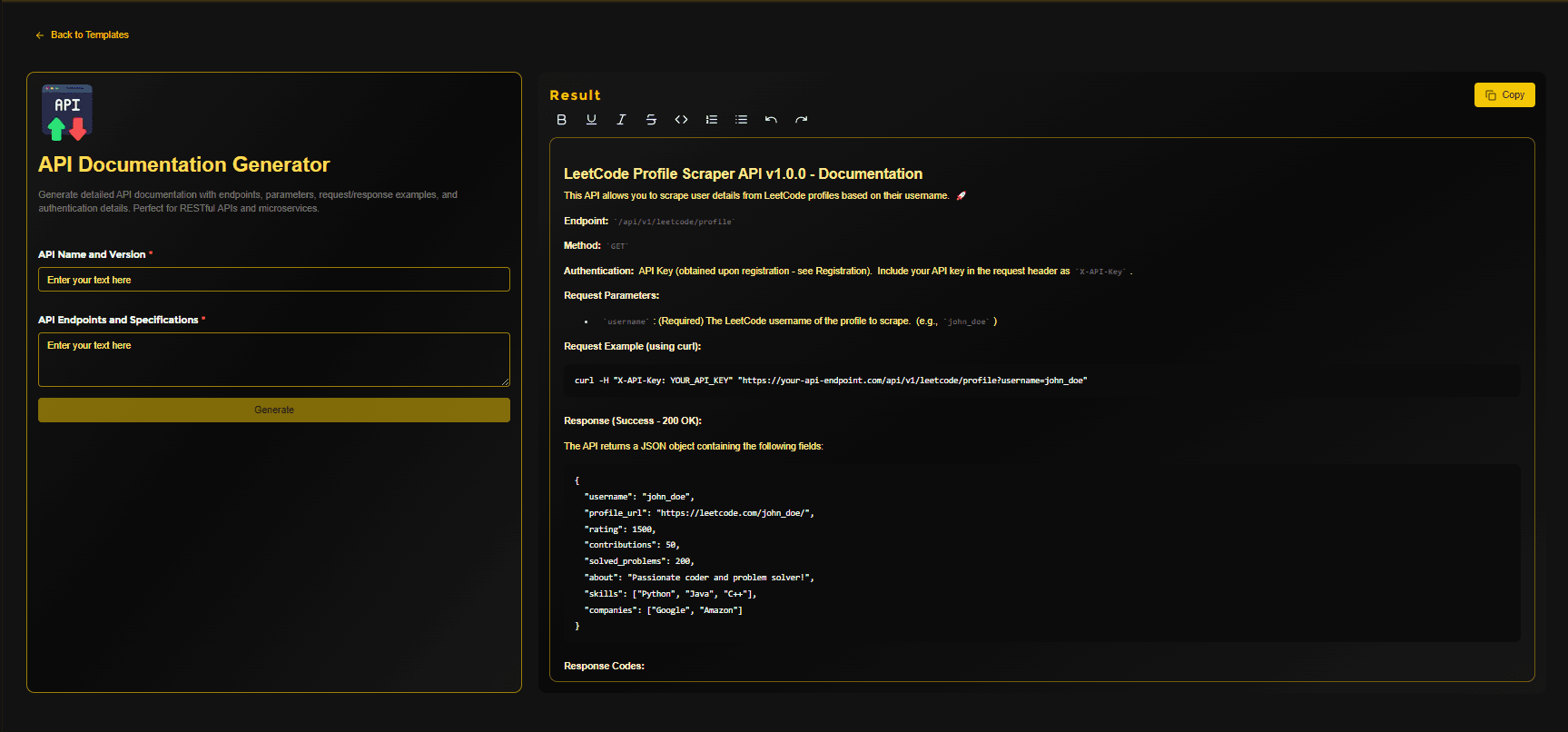
Task: Click the "skills" array line in JSON
Action: [x=670, y=594]
